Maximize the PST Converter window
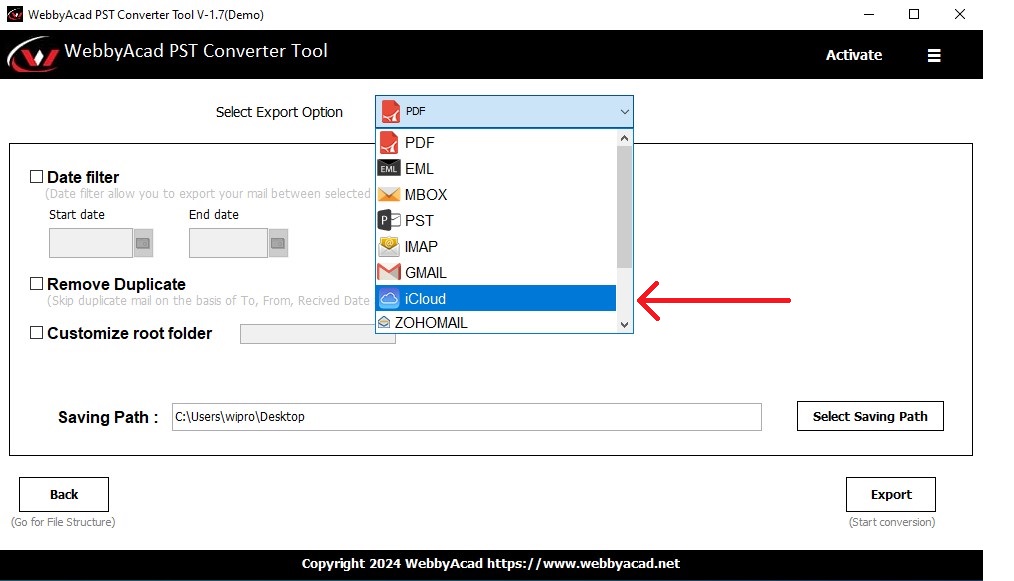Viewport: 1014px width, 581px height. [x=914, y=14]
